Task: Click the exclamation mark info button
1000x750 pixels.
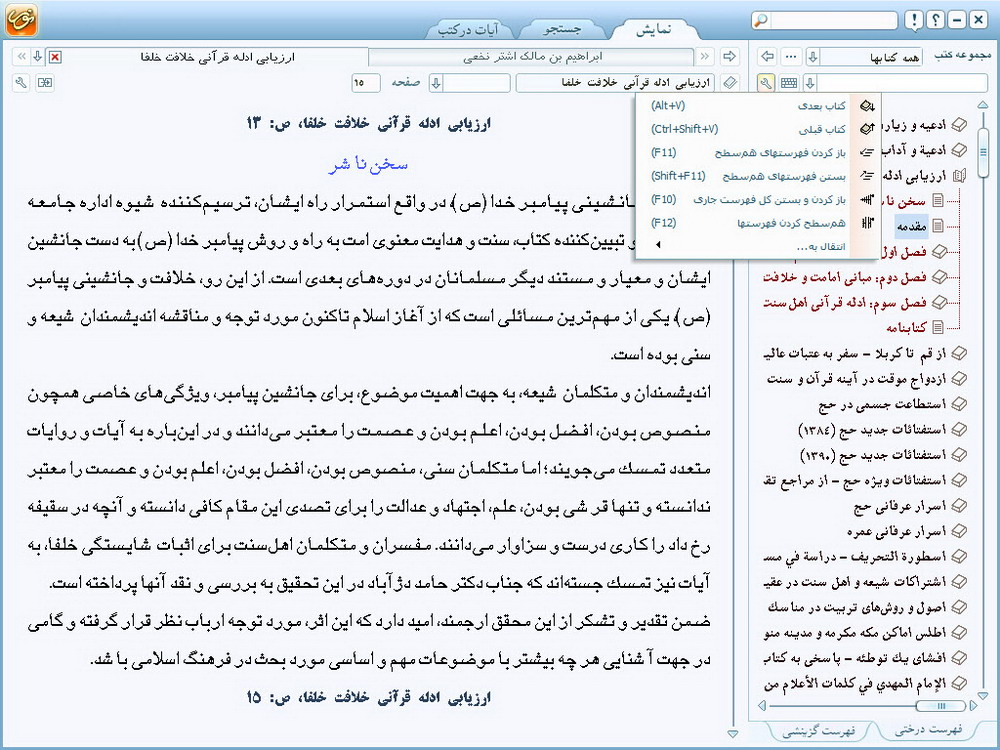Action: click(914, 21)
